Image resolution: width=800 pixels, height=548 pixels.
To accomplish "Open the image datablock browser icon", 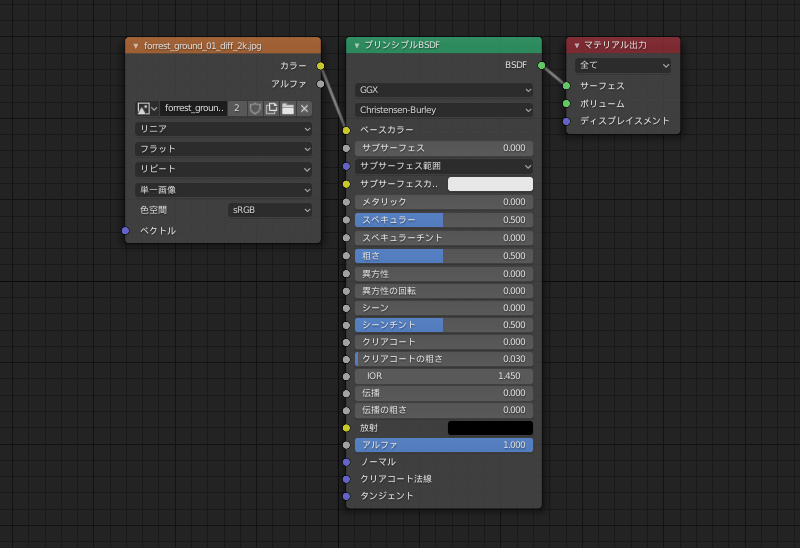I will [x=147, y=108].
